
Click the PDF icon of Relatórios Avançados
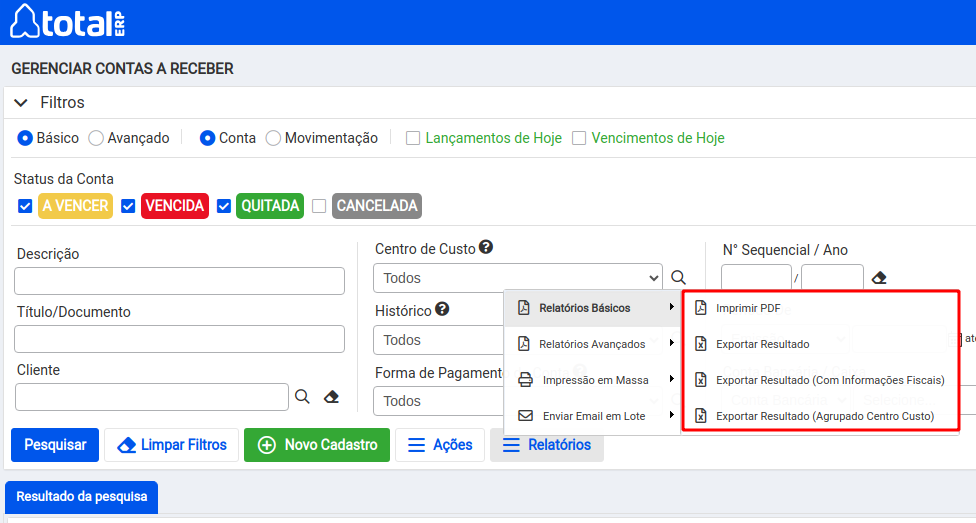coord(524,344)
